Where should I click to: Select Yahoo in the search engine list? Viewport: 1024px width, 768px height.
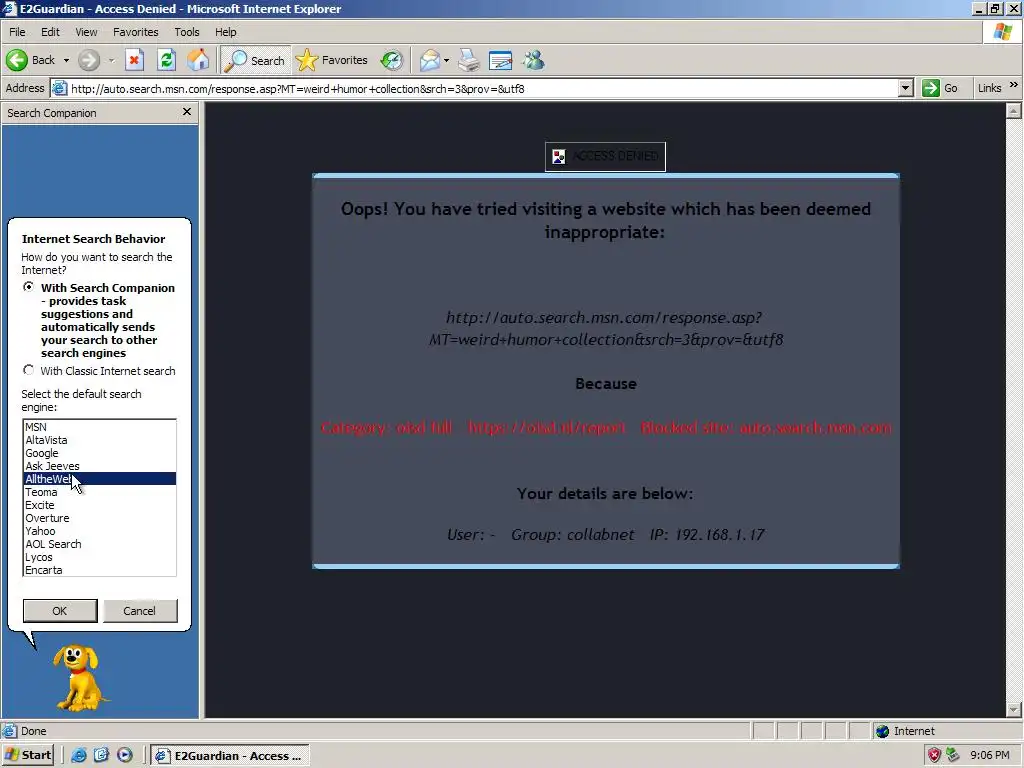click(99, 531)
